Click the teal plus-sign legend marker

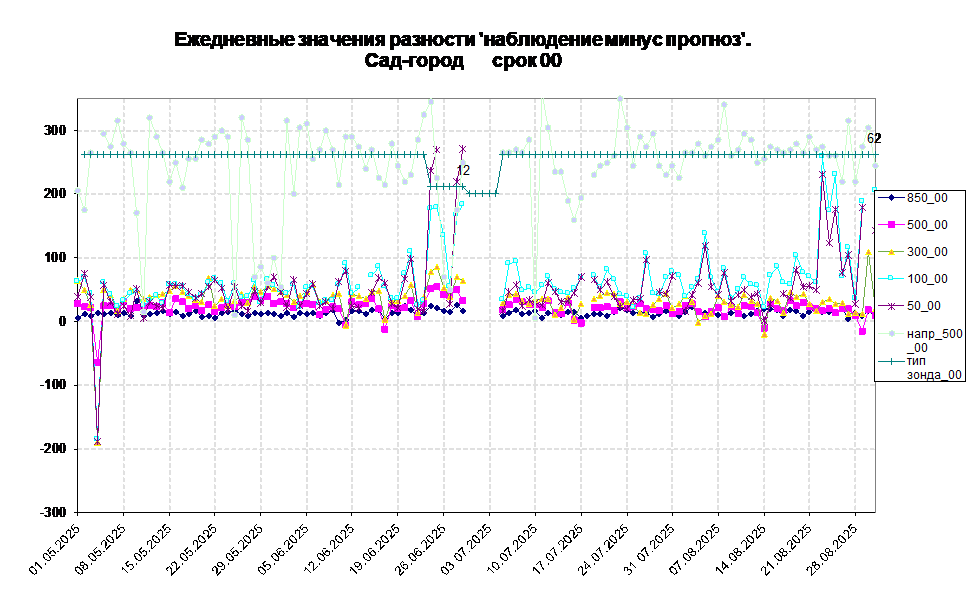pos(890,360)
